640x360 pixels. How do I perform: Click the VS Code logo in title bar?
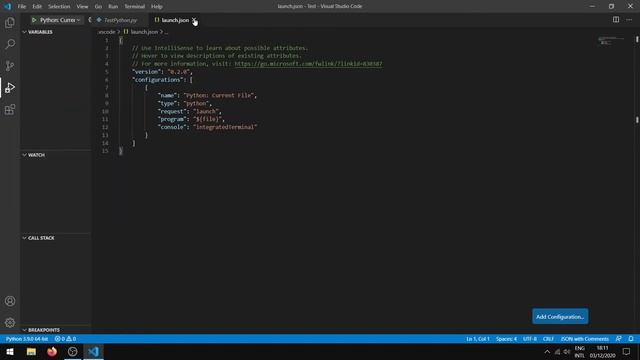click(8, 7)
